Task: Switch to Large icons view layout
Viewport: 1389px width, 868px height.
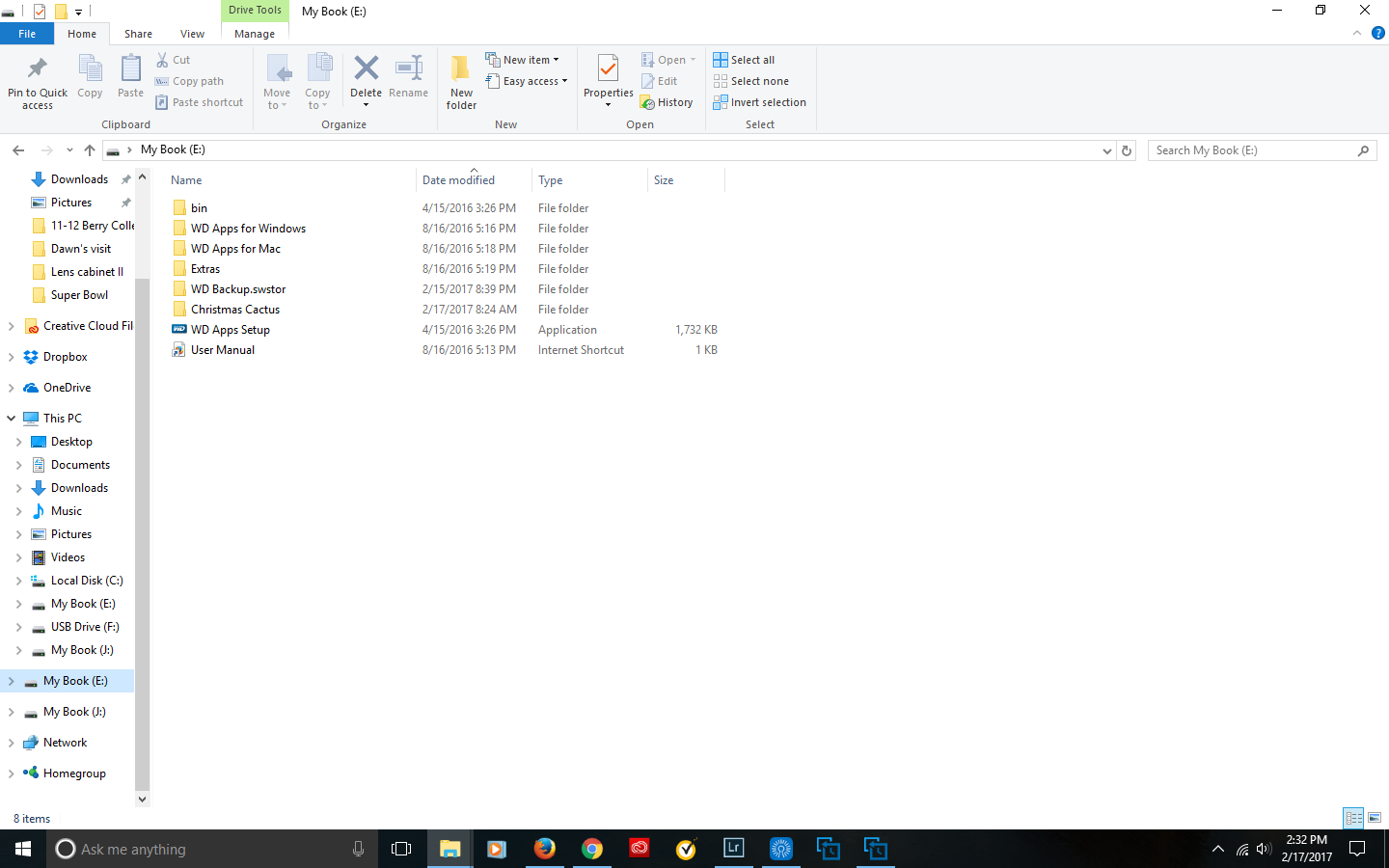Action: 1375,818
